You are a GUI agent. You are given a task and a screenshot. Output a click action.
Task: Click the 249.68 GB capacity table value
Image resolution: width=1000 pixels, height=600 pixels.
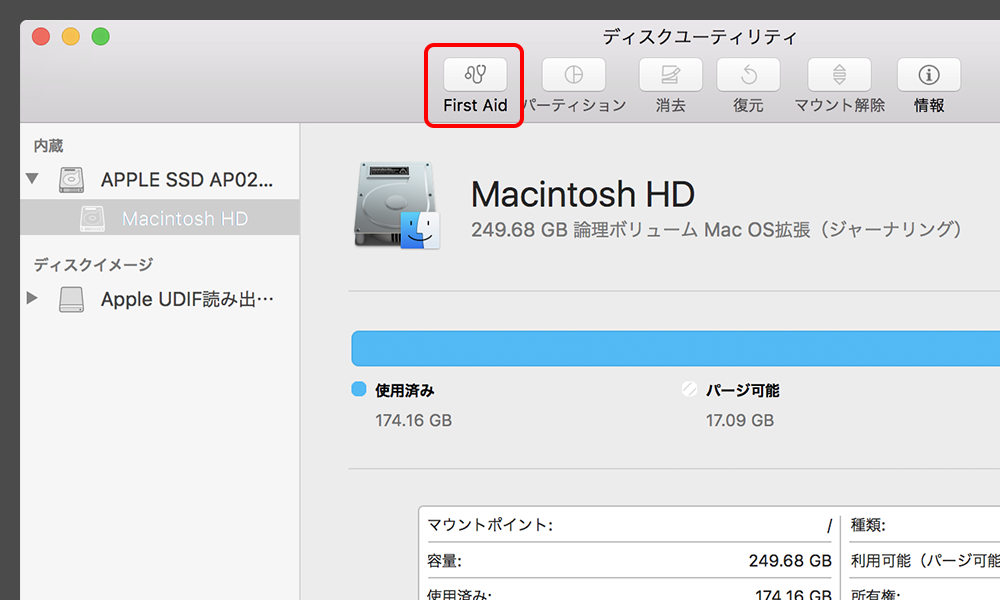point(790,560)
